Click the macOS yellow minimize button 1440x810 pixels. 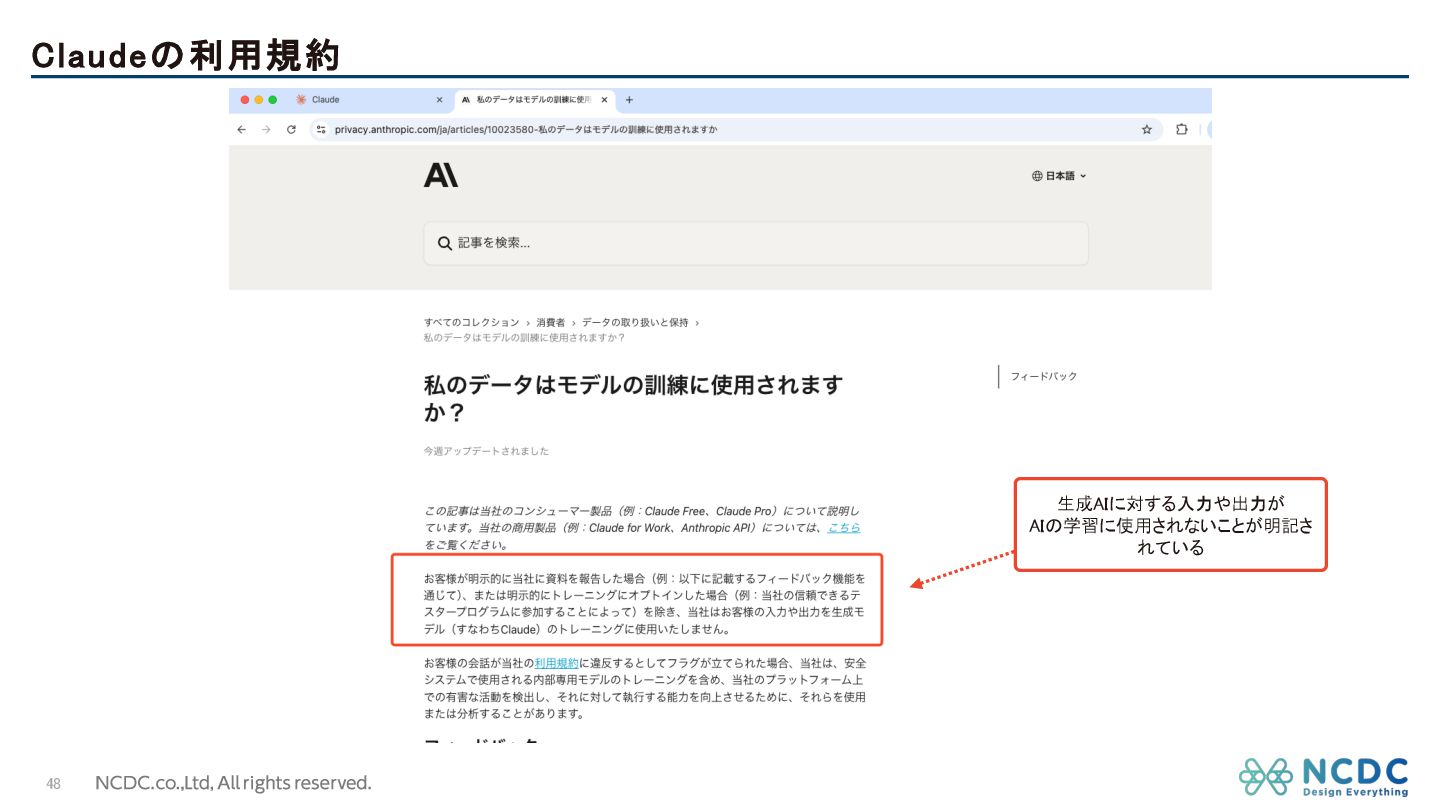(x=258, y=100)
